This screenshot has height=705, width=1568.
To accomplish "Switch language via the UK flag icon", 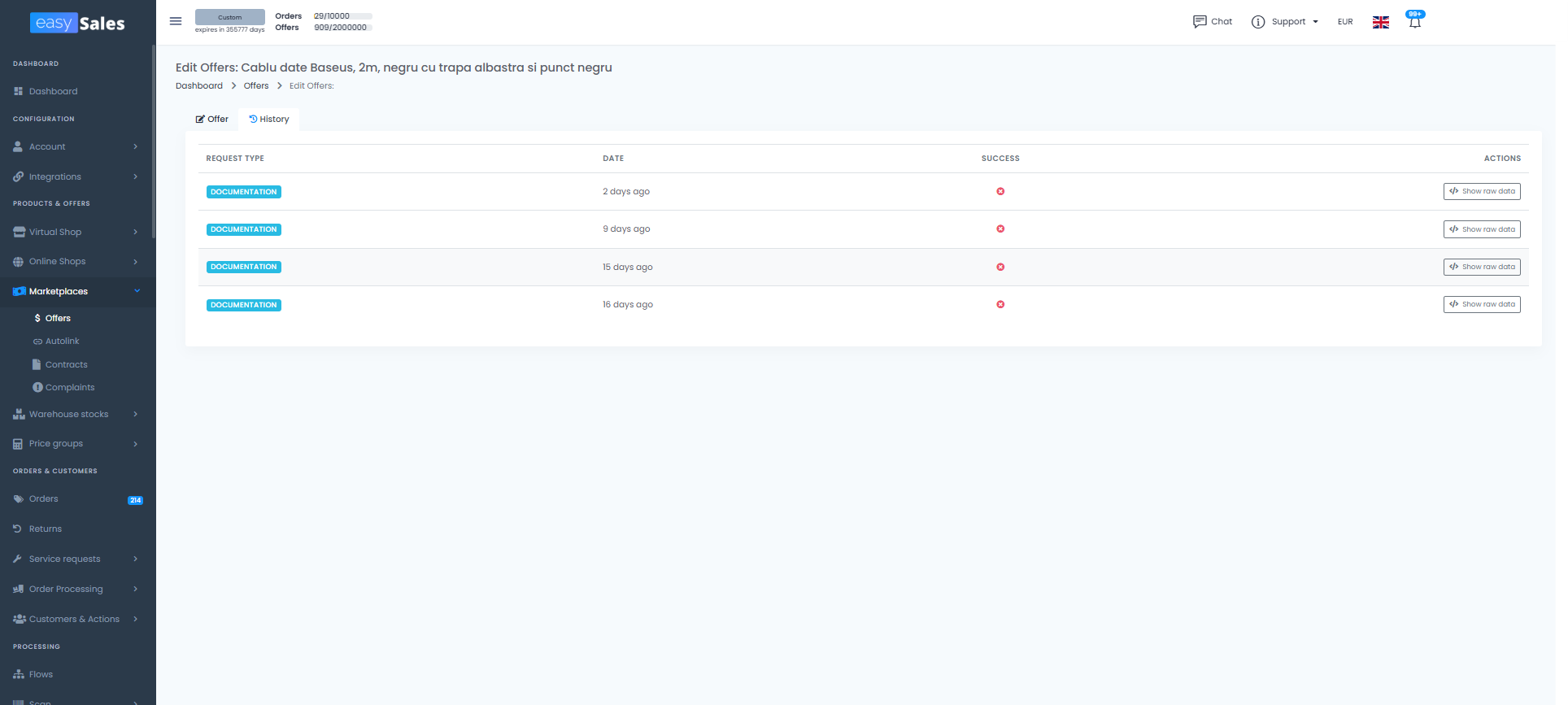I will coord(1381,22).
